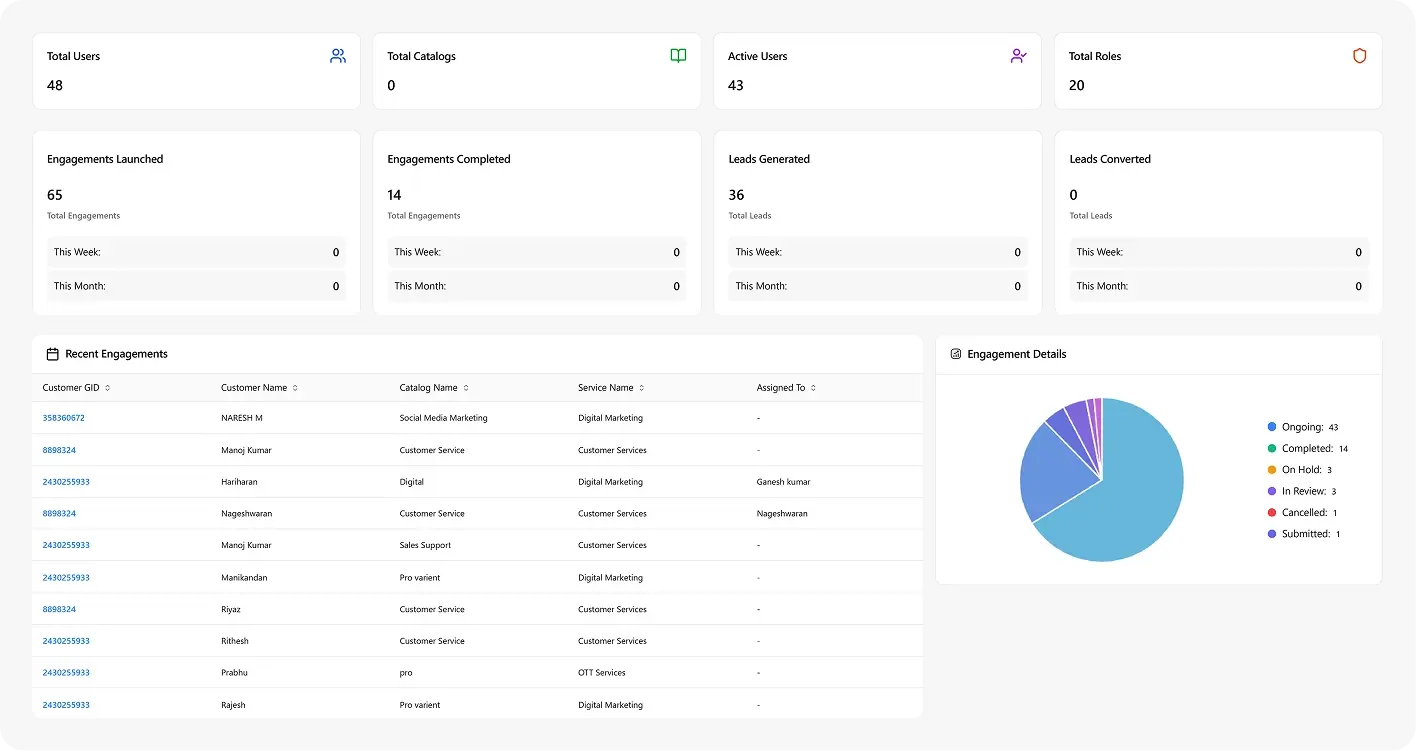The width and height of the screenshot is (1416, 751).
Task: Open GID link for Rajesh row
Action: (66, 705)
